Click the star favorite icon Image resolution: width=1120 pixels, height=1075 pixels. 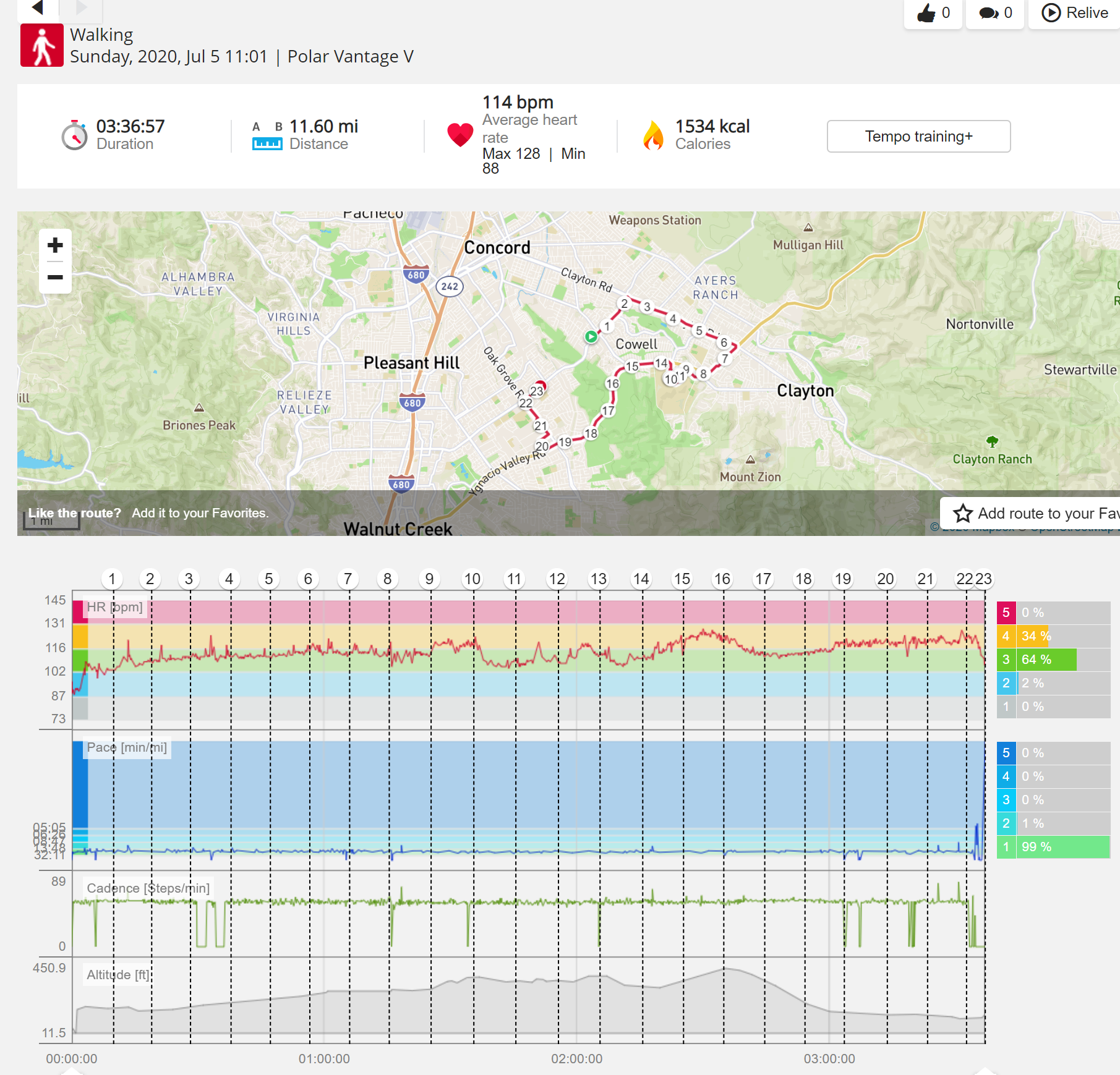(x=962, y=513)
